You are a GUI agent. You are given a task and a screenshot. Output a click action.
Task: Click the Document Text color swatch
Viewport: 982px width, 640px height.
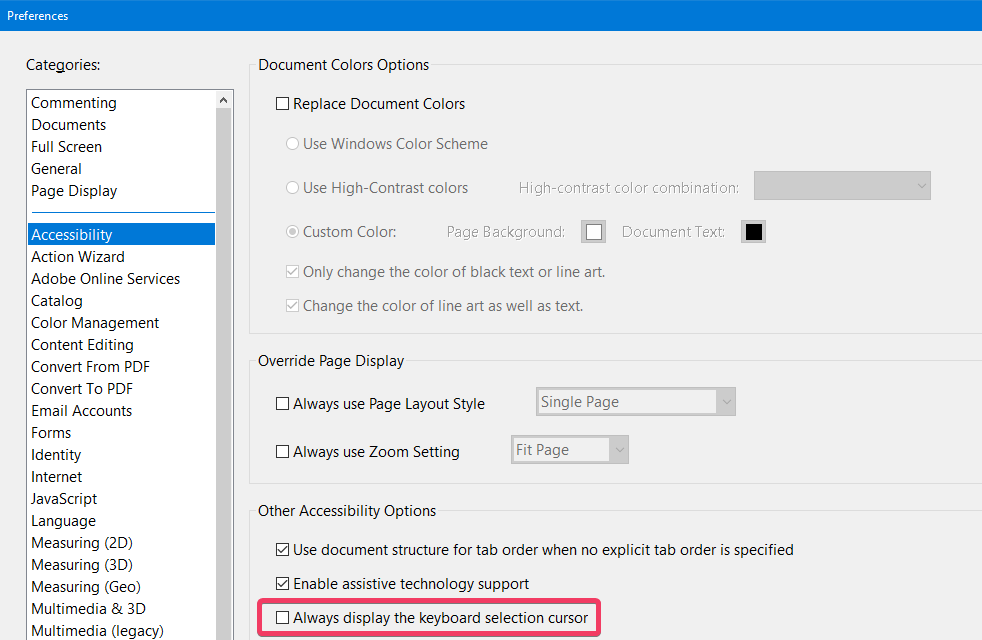[x=753, y=232]
